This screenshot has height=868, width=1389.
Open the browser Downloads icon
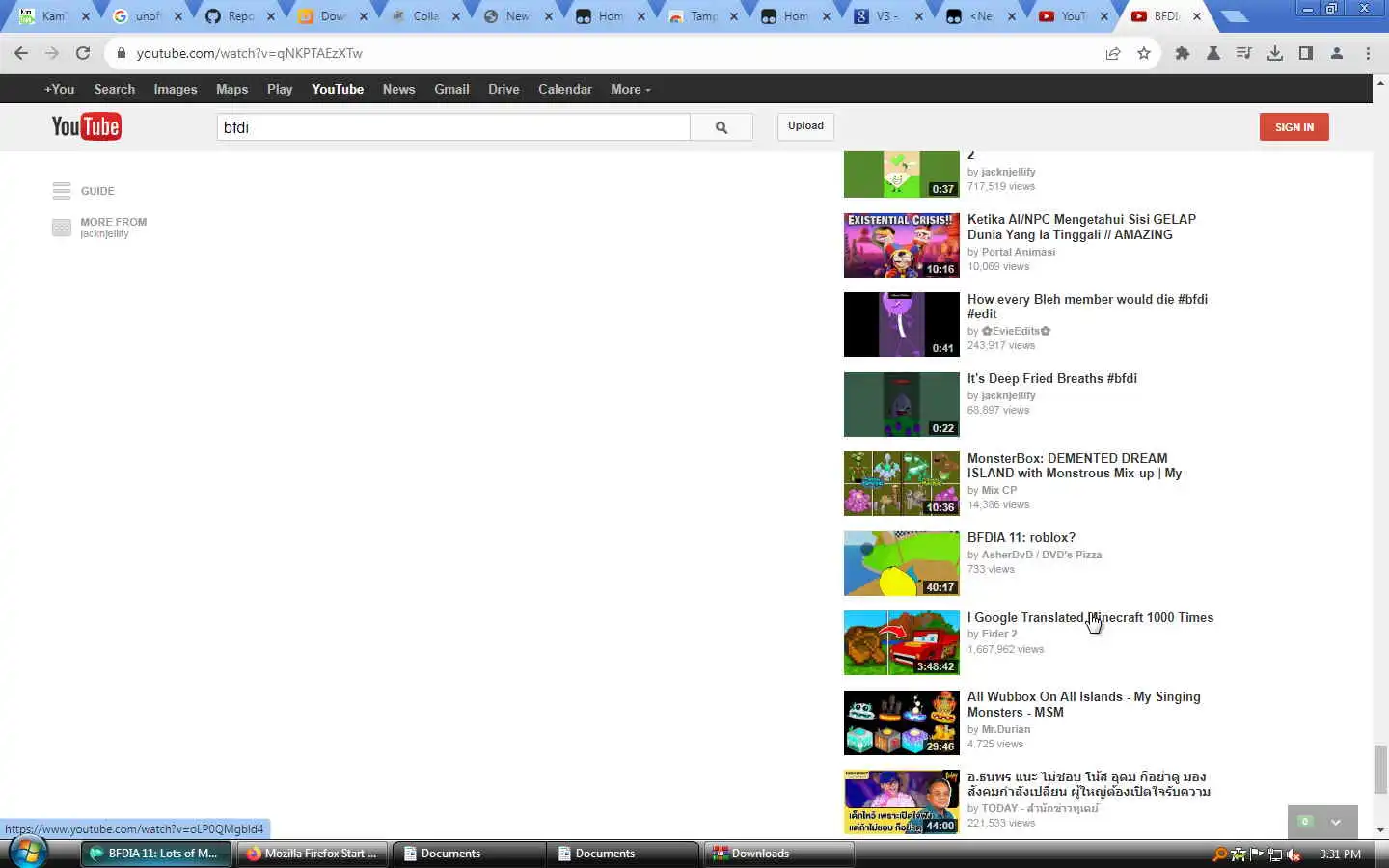pyautogui.click(x=1275, y=53)
